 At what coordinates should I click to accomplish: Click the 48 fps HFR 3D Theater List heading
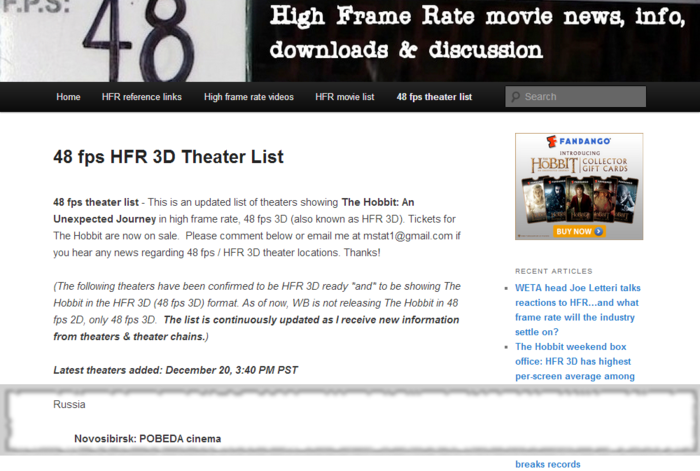click(x=168, y=157)
